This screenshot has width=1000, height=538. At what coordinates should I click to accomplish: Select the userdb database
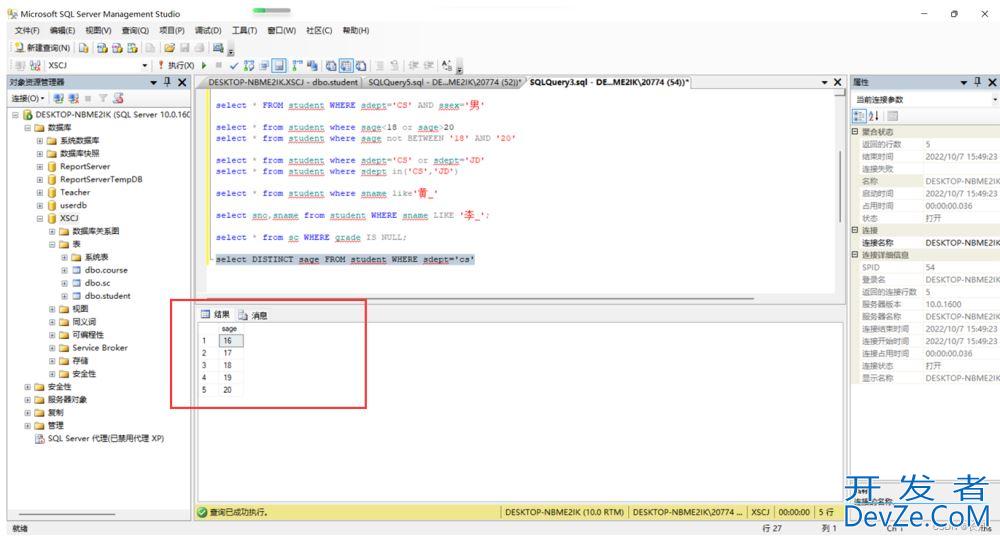pyautogui.click(x=73, y=205)
